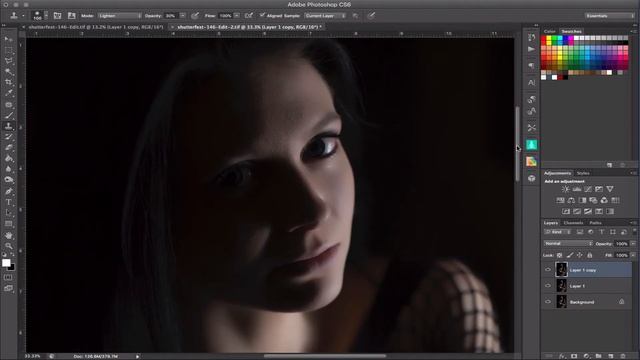Open the layer filter Kind dropdown
The width and height of the screenshot is (640, 360).
(x=558, y=232)
